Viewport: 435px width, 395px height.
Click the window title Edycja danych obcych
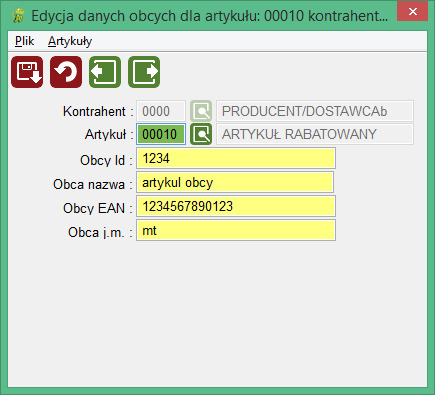point(210,16)
